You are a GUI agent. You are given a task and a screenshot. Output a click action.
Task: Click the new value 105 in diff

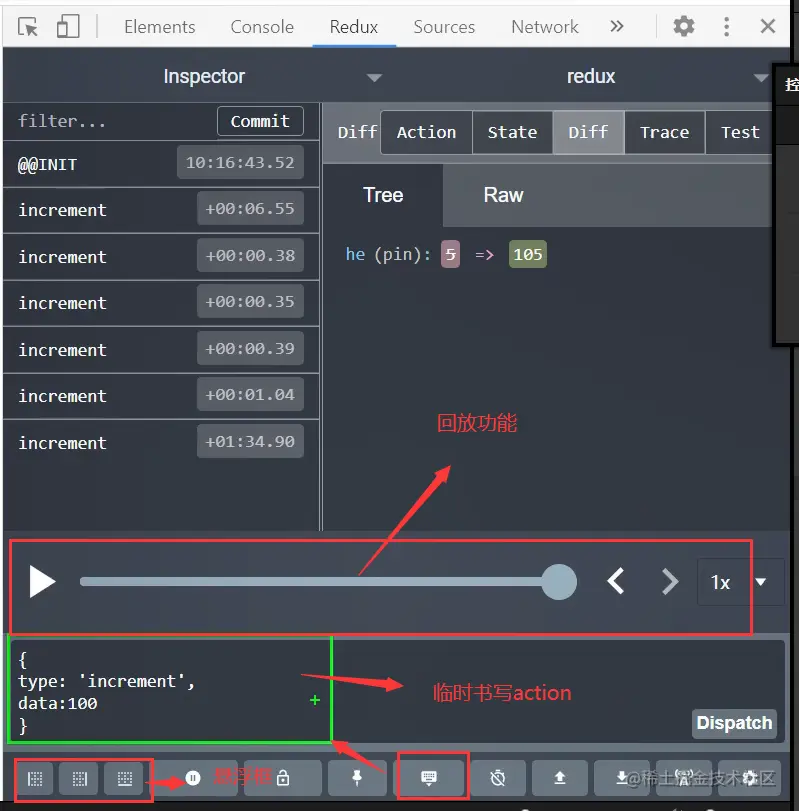tap(527, 254)
